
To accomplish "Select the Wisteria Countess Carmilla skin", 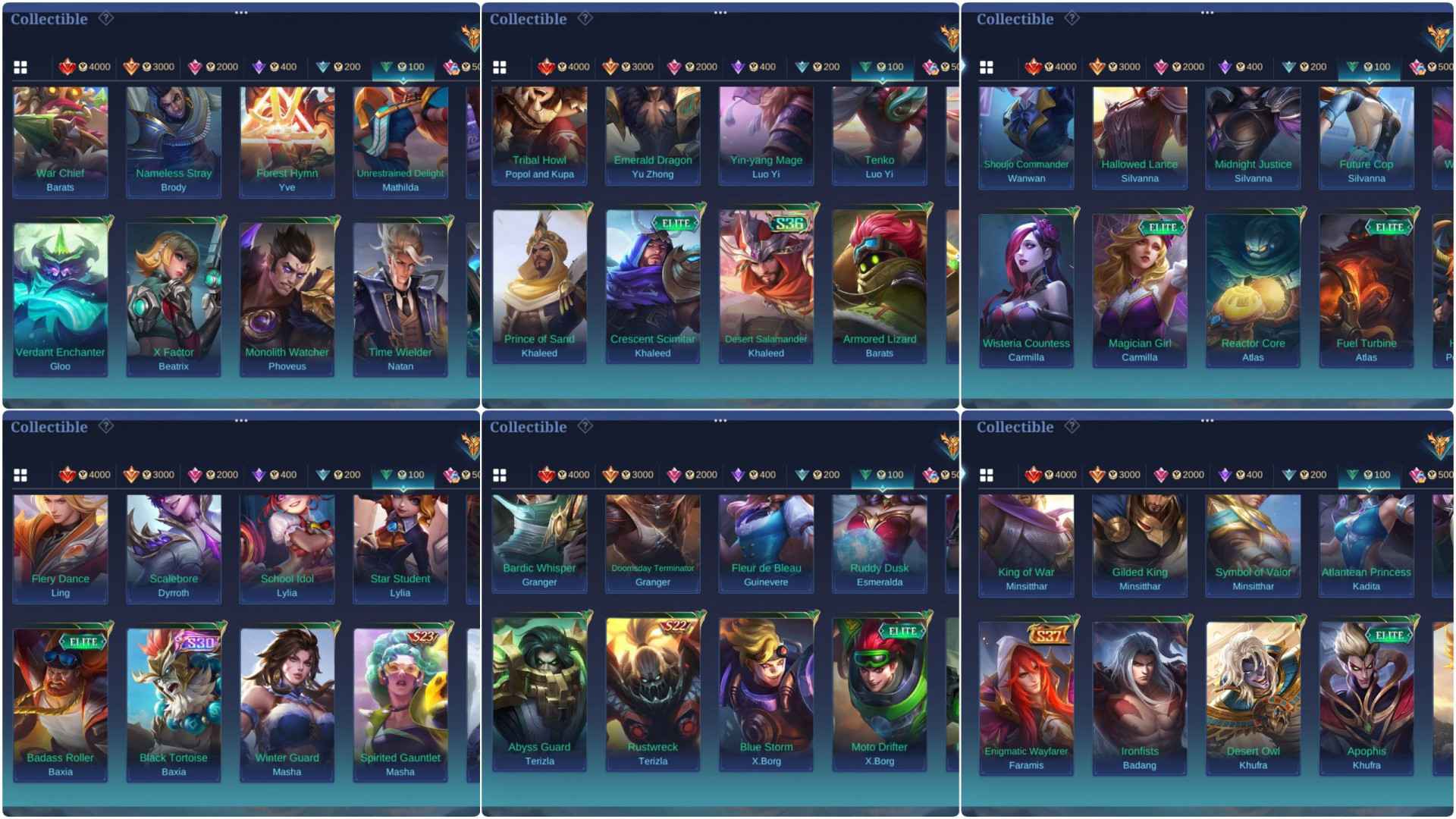I will [1026, 290].
